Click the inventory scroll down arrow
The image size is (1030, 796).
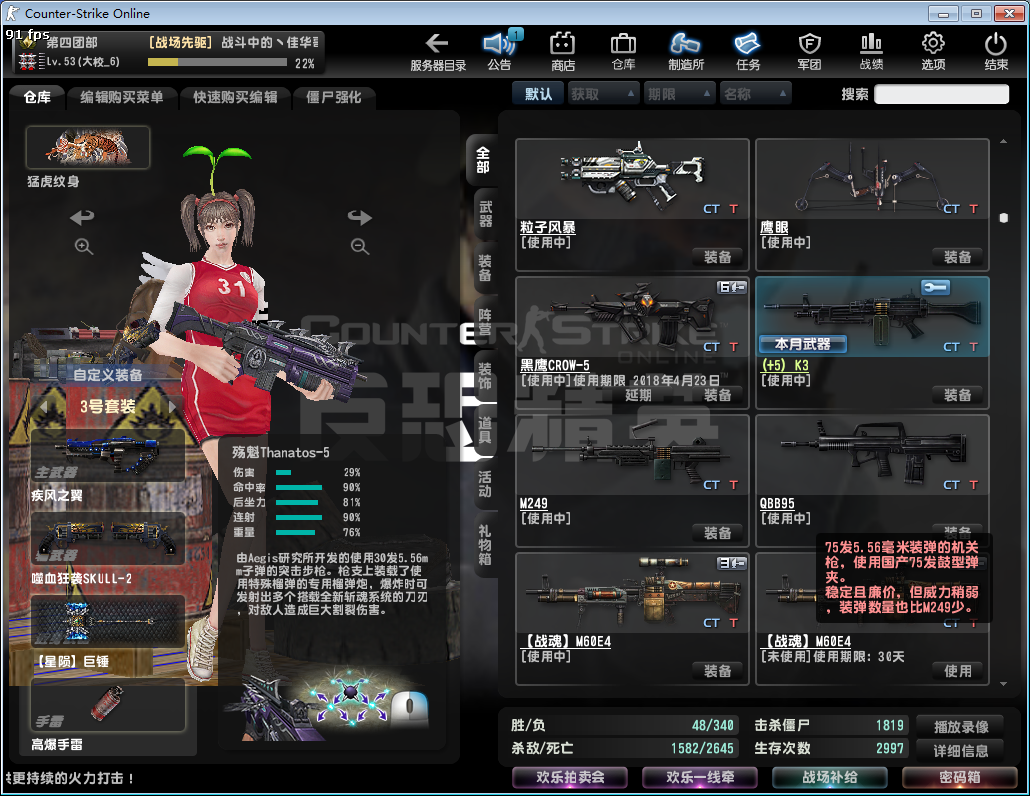tap(1003, 684)
